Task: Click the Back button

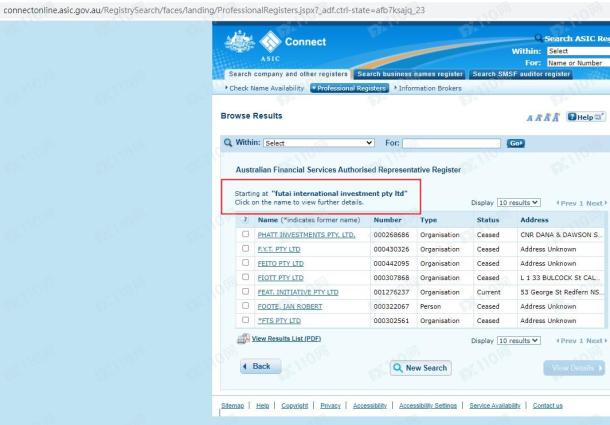Action: pos(261,366)
